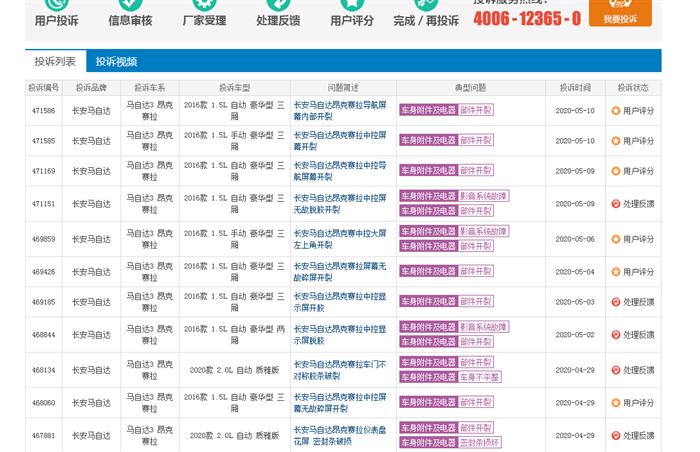Open complaint link 中控屏无故脱胶开裂
The height and width of the screenshot is (452, 700).
coord(340,204)
